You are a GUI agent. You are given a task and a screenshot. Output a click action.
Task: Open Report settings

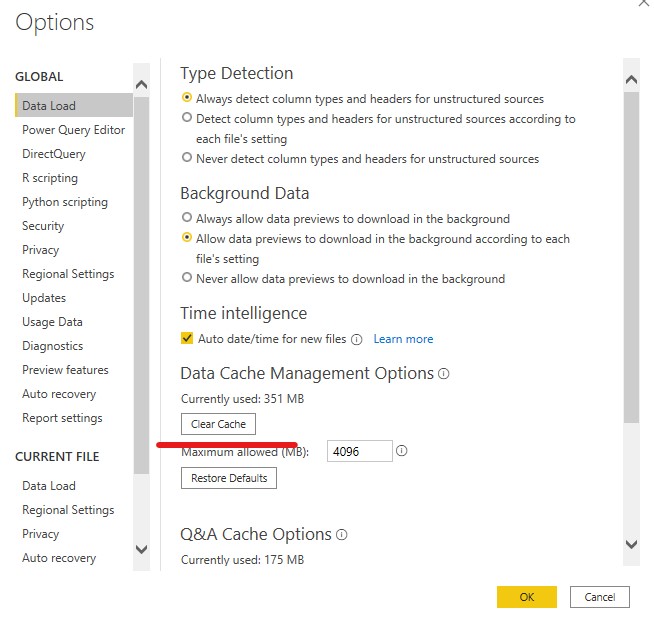point(62,418)
